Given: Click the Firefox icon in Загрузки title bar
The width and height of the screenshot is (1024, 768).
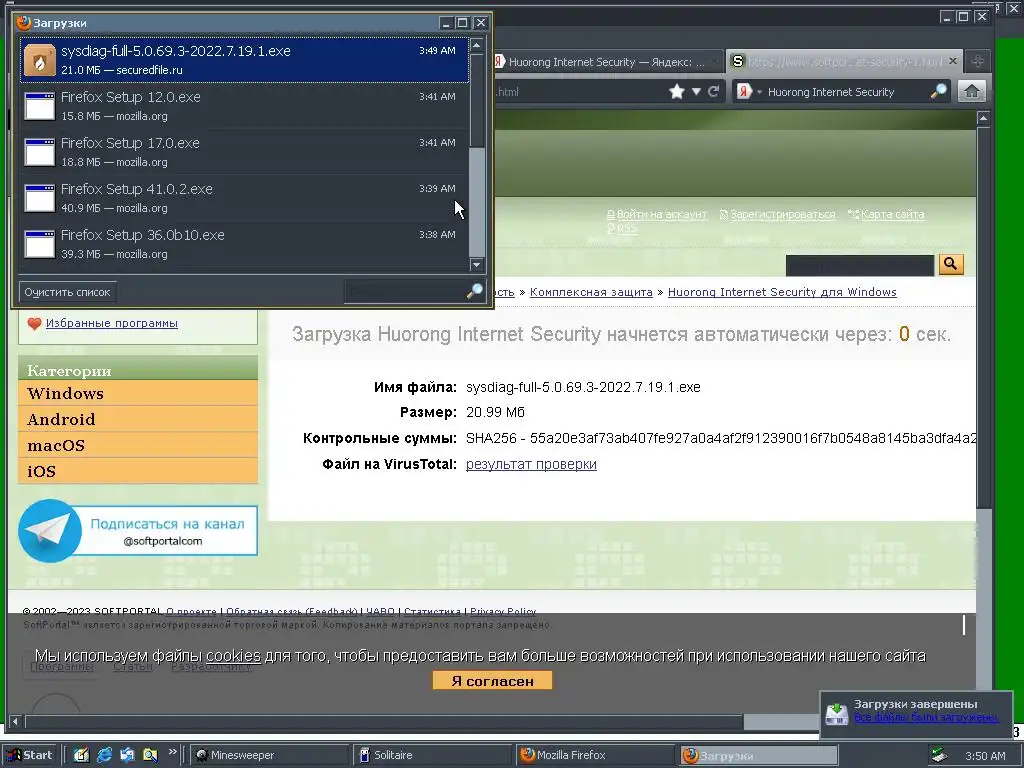Looking at the screenshot, I should 24,23.
